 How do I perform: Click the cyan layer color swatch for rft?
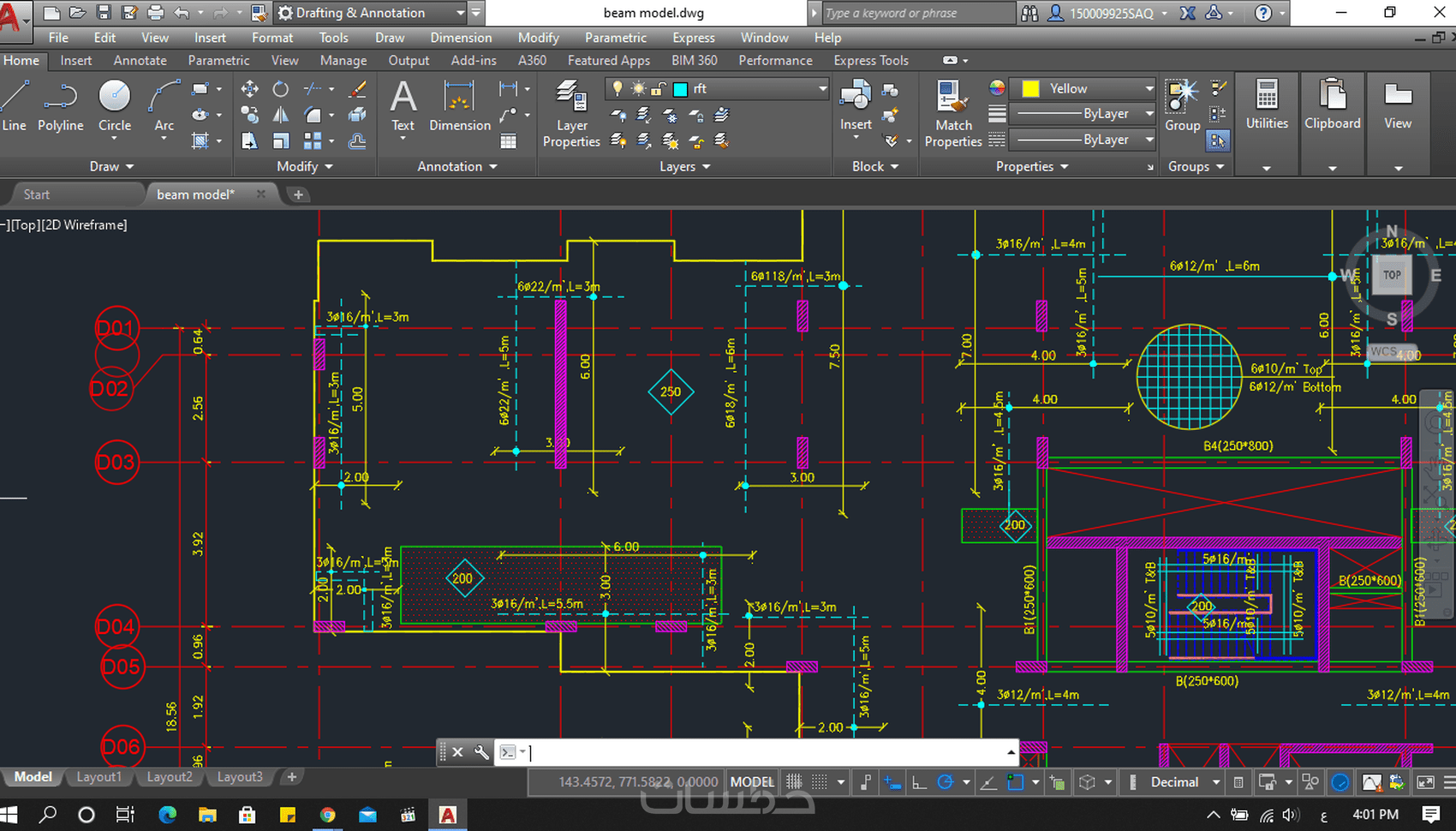coord(680,89)
